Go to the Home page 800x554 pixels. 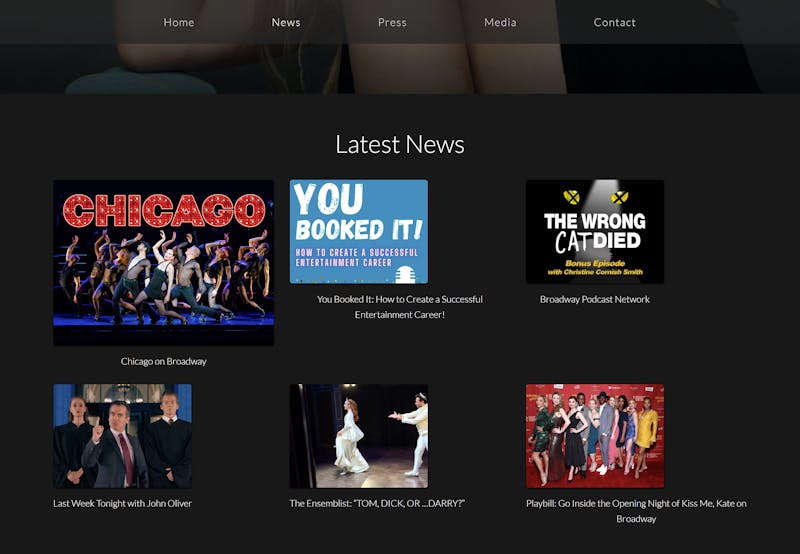pos(179,22)
